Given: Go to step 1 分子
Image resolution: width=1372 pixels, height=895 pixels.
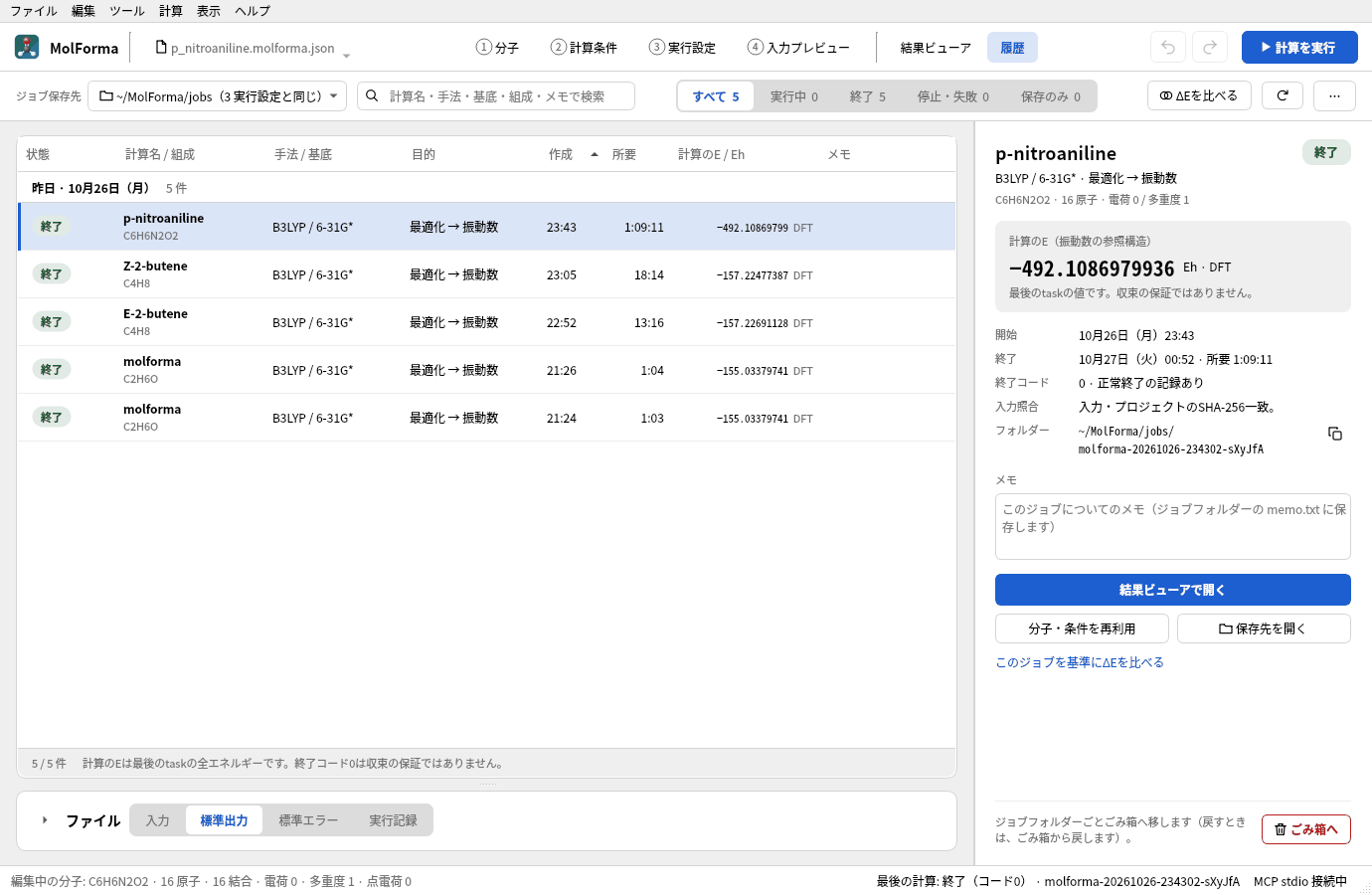Looking at the screenshot, I should click(497, 48).
